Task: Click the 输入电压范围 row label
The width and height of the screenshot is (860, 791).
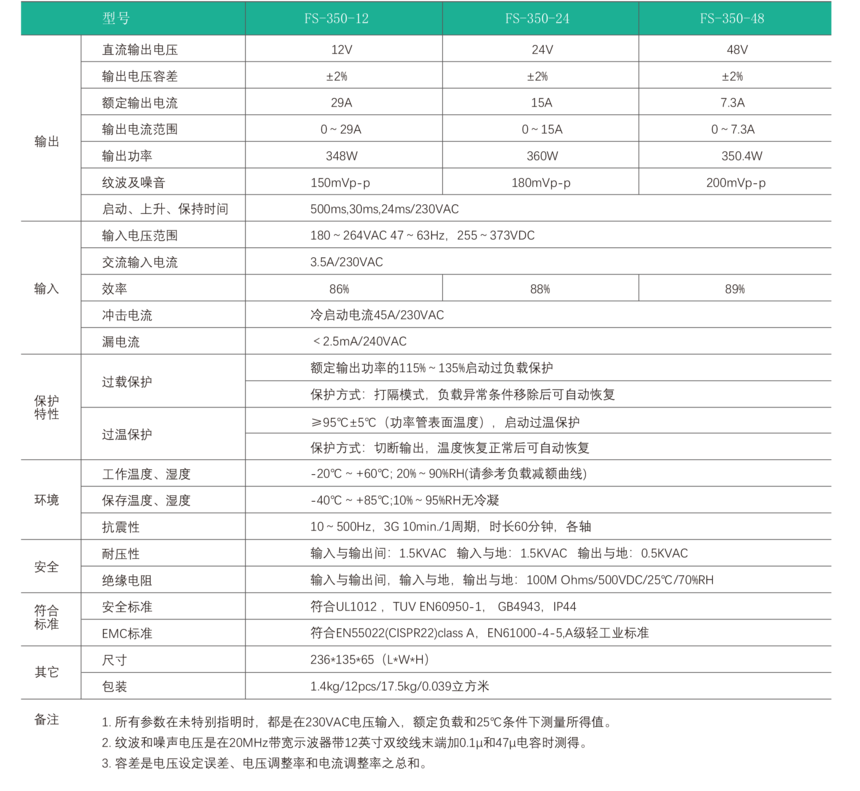Action: point(140,235)
